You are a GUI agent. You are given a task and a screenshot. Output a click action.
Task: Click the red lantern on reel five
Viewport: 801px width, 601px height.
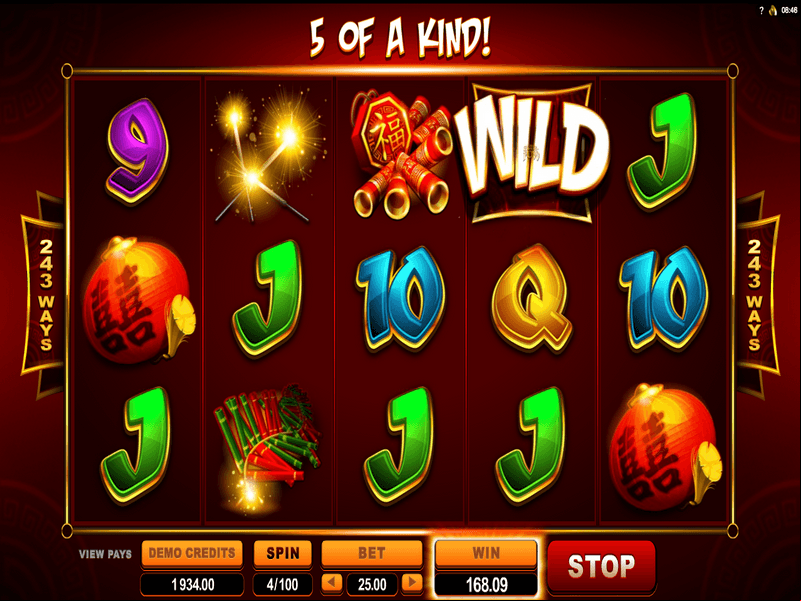pos(666,447)
